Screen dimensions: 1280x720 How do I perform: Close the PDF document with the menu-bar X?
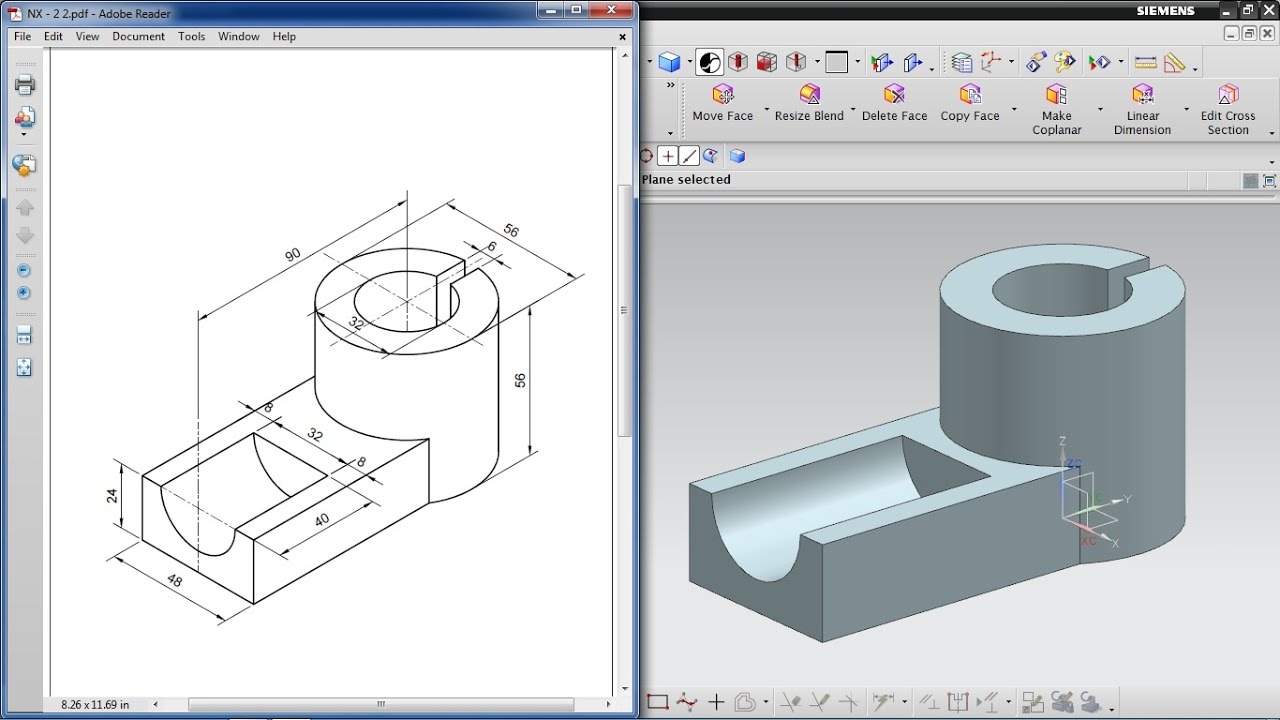coord(623,37)
